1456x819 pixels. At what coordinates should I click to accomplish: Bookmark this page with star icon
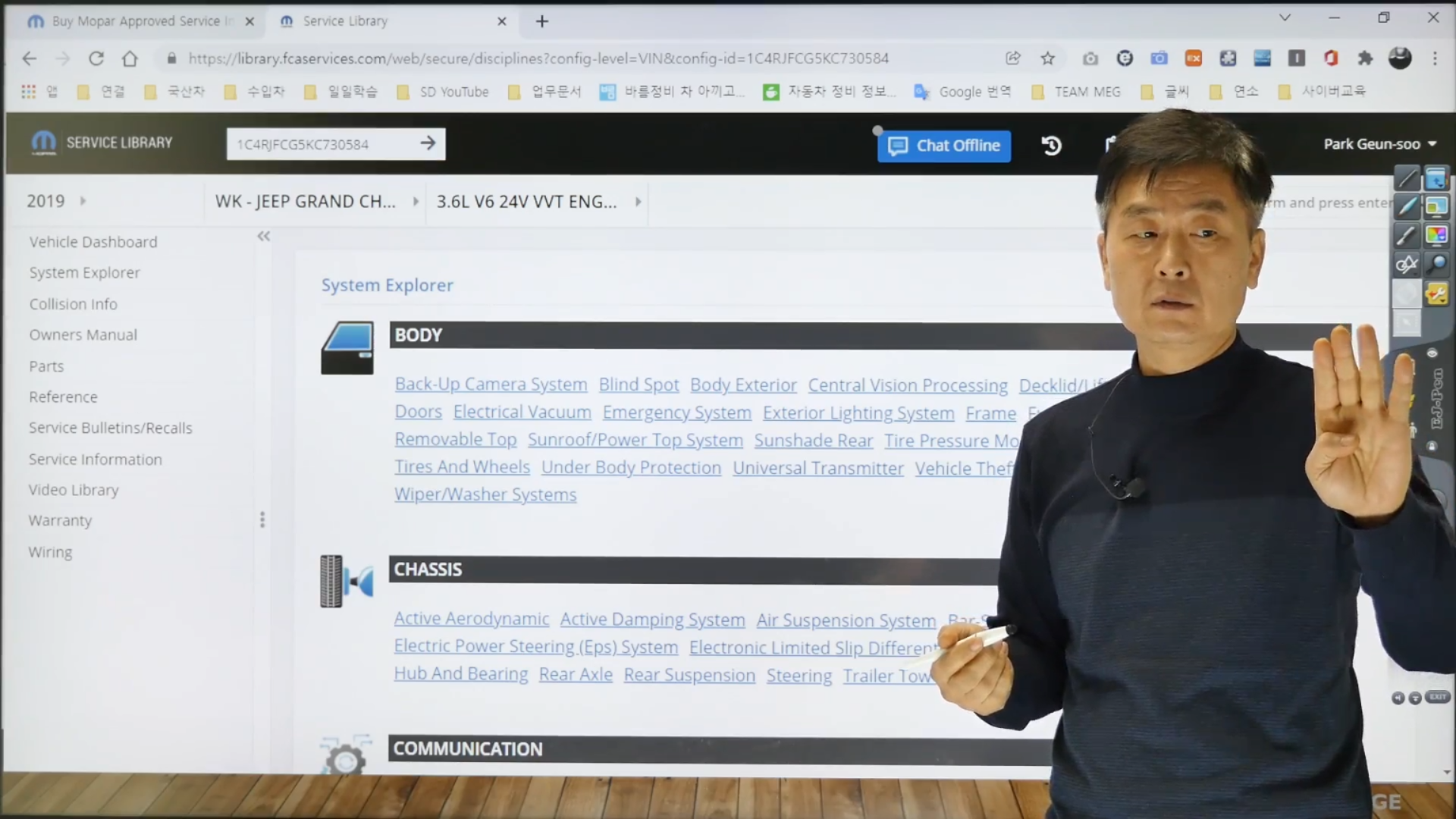(x=1047, y=58)
